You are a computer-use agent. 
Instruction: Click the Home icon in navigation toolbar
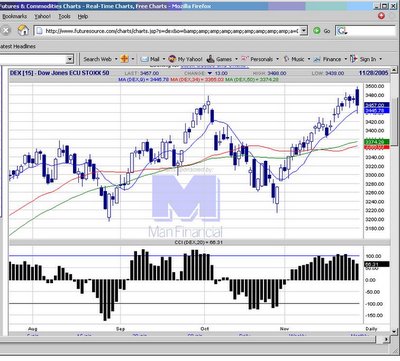coord(23,31)
